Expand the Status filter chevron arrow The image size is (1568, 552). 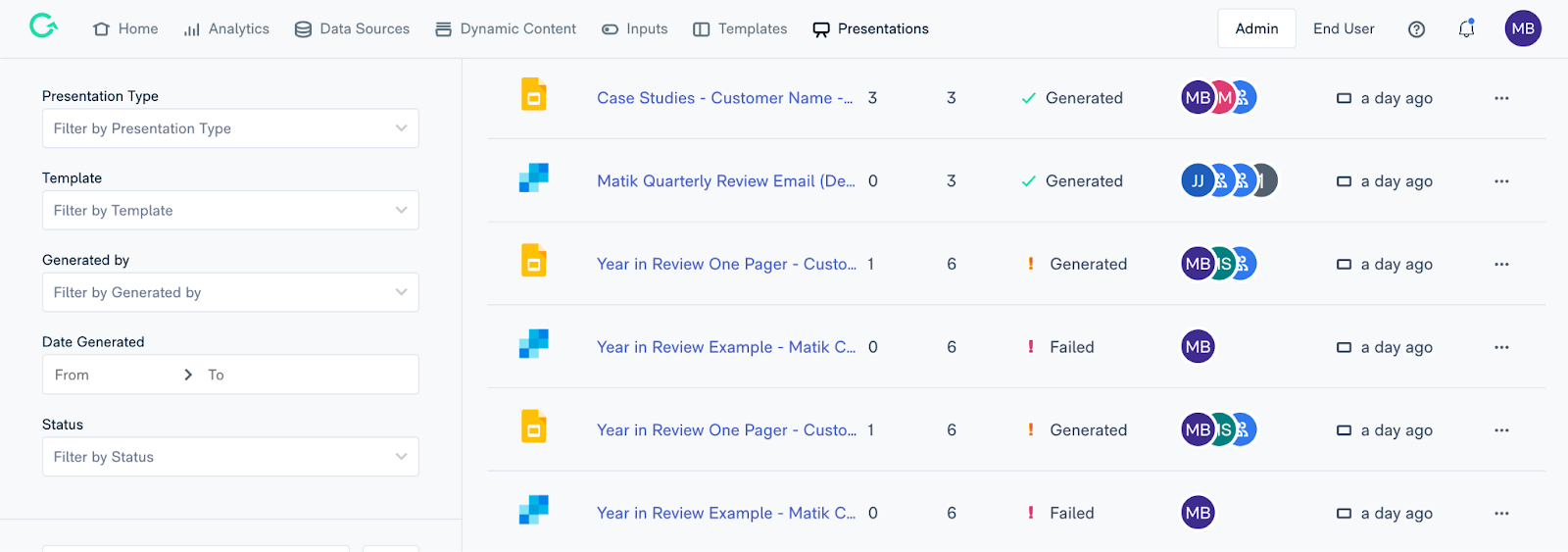click(x=401, y=457)
